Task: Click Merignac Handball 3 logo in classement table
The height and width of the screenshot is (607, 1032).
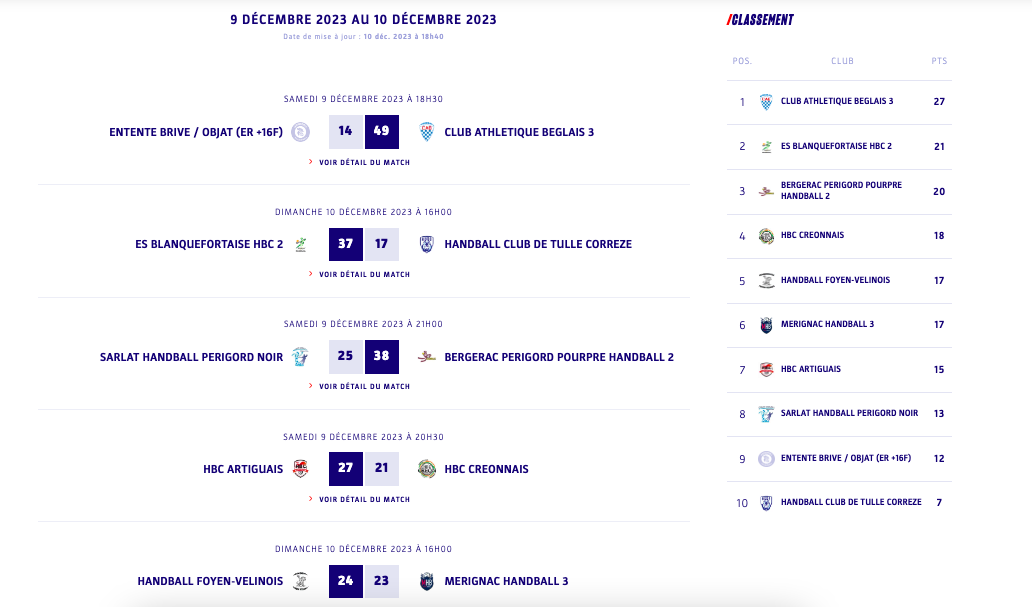Action: pos(766,325)
